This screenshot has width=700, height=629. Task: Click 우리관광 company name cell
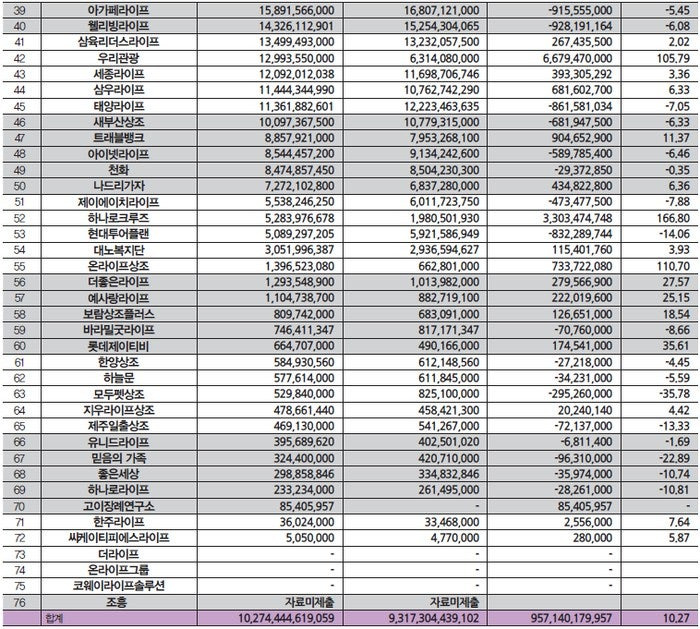[x=118, y=58]
